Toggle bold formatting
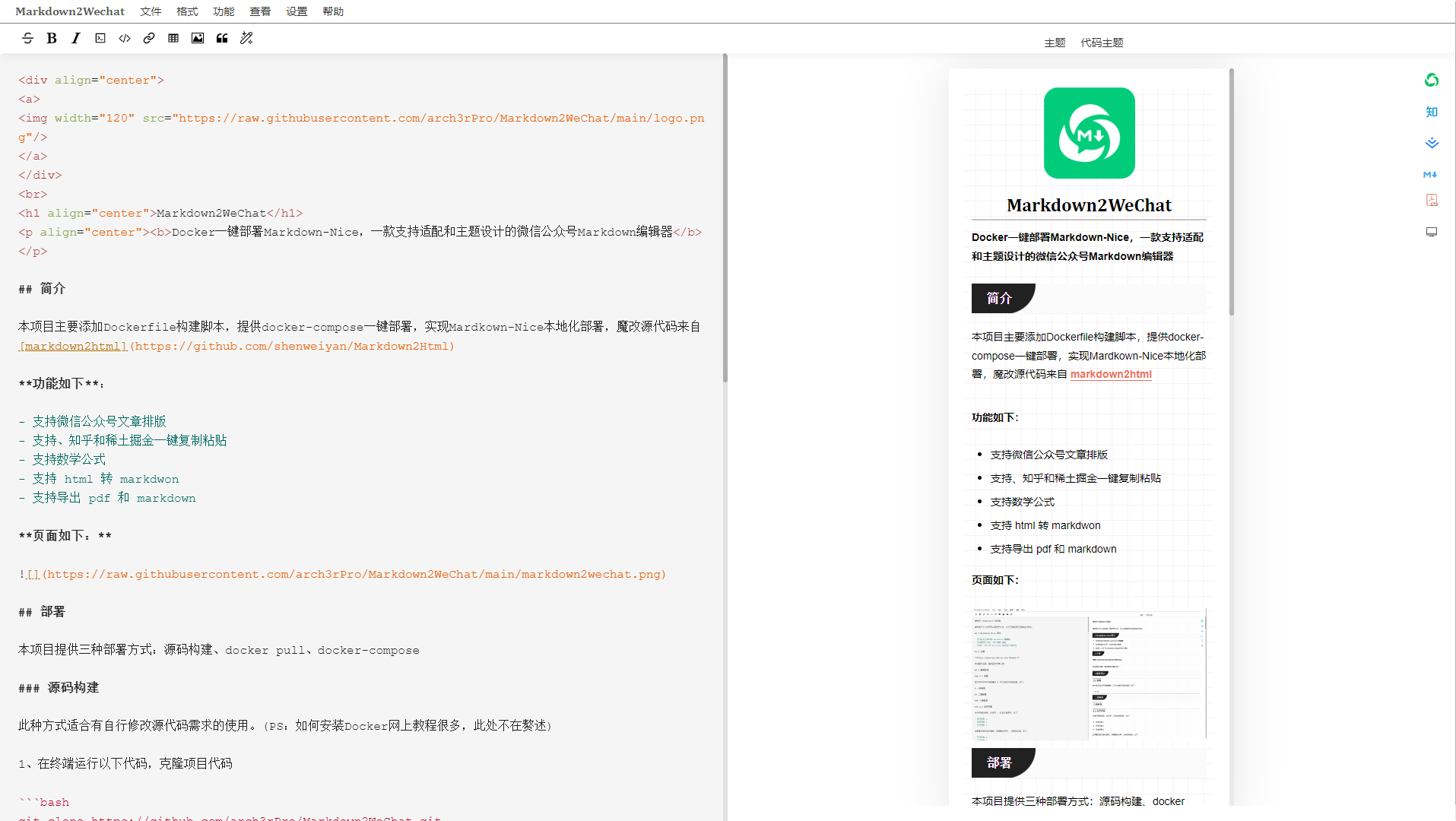This screenshot has width=1456, height=821. 52,38
